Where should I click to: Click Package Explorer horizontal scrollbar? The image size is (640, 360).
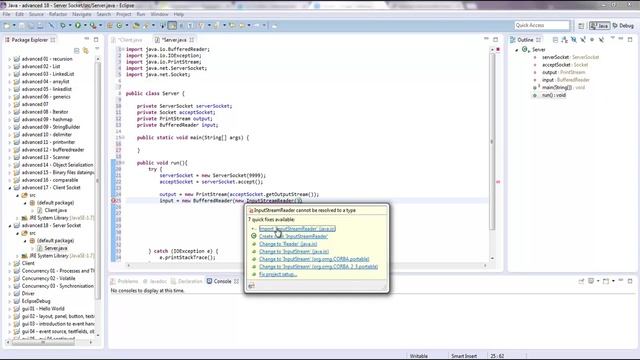(x=43, y=342)
